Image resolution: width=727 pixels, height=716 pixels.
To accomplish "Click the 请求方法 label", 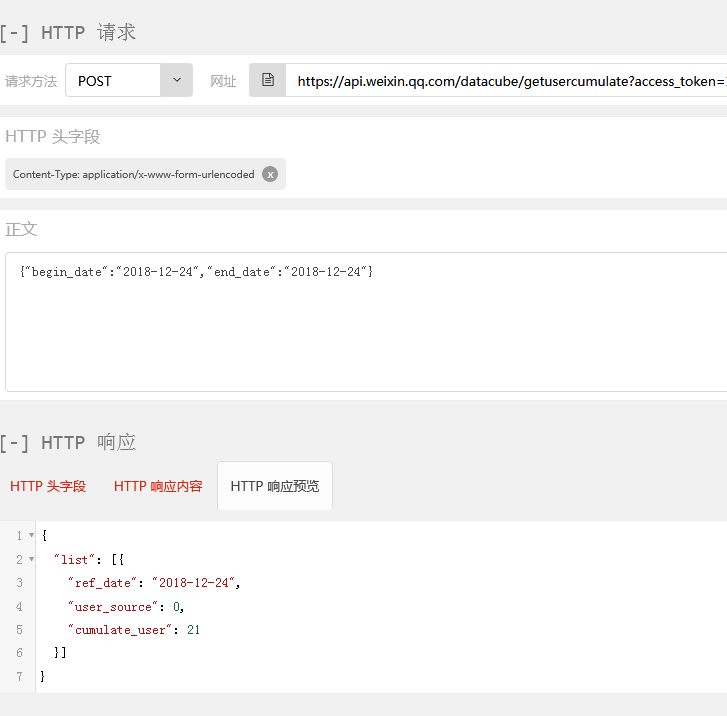I will click(x=31, y=81).
